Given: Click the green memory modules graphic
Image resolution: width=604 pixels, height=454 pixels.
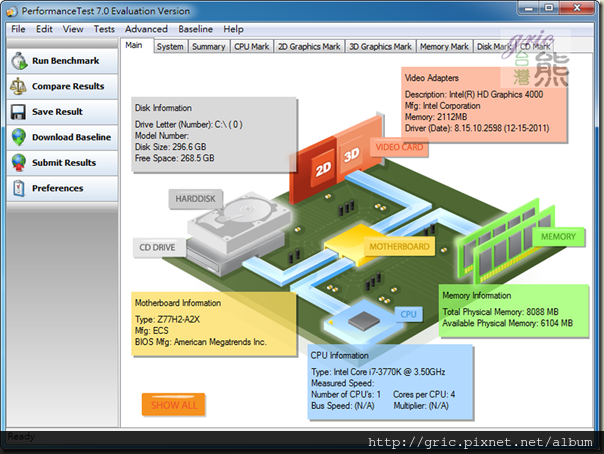Looking at the screenshot, I should click(505, 241).
